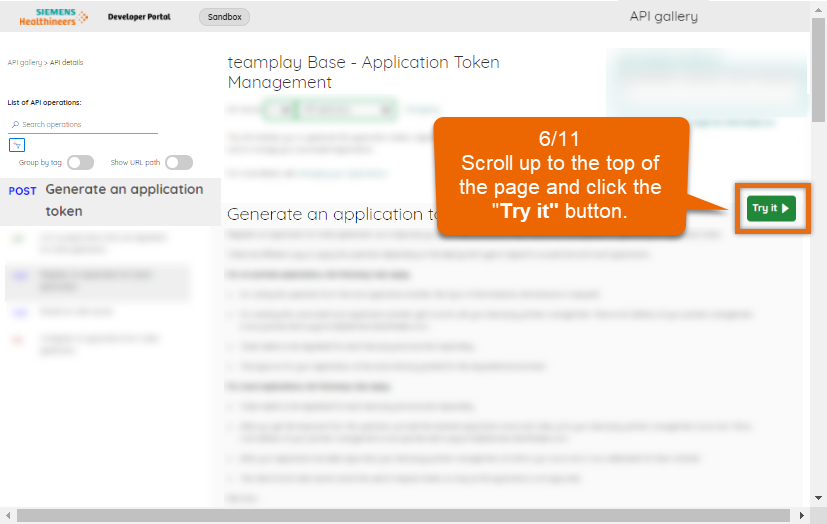The width and height of the screenshot is (827, 524).
Task: Enable the Group by tag toggle
Action: (80, 163)
